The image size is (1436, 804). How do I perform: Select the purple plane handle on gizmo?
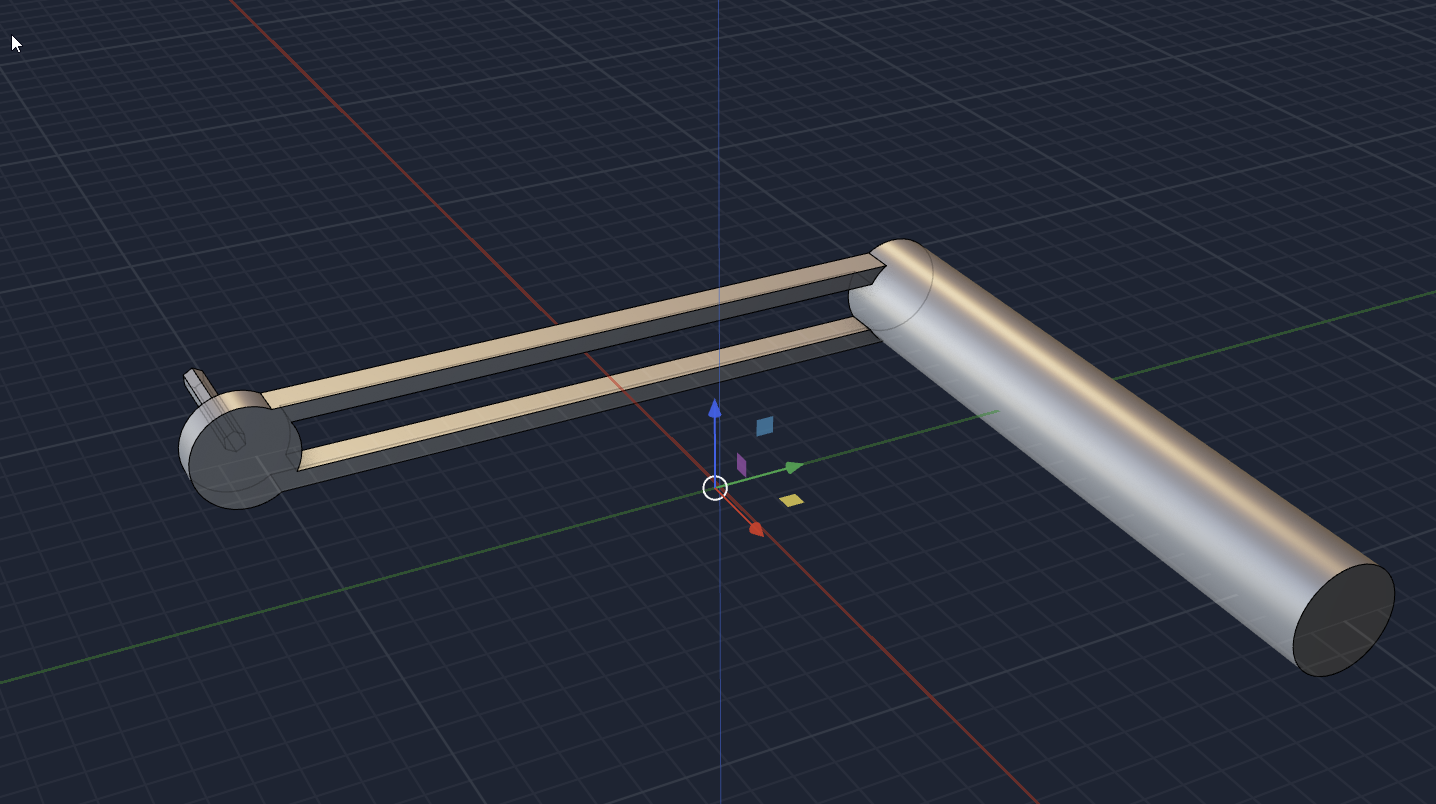[741, 464]
